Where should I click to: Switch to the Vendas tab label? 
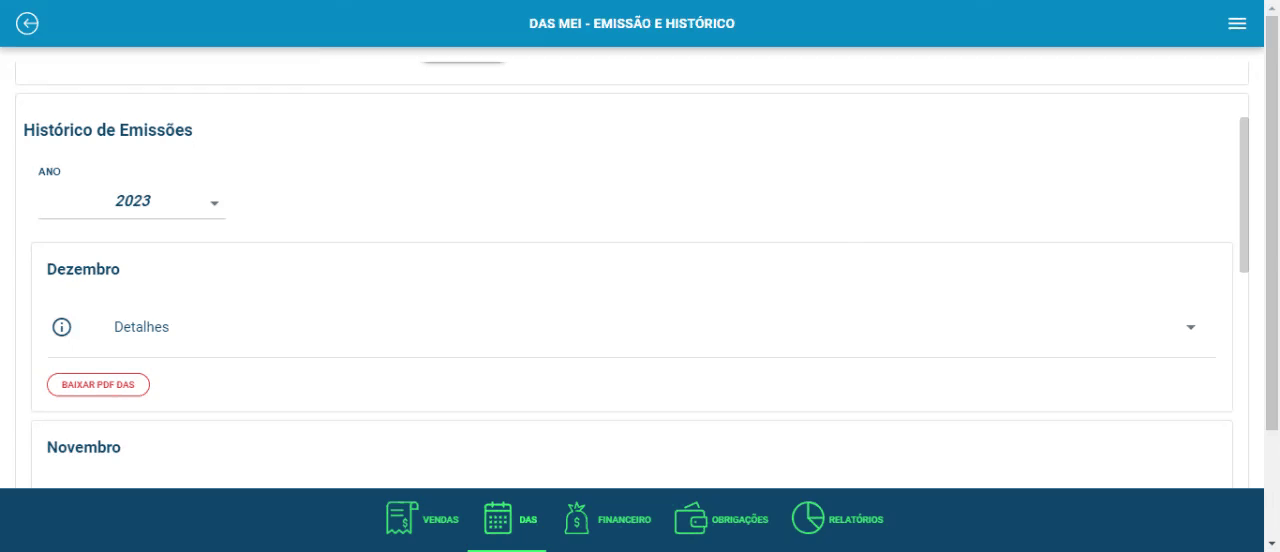(440, 520)
